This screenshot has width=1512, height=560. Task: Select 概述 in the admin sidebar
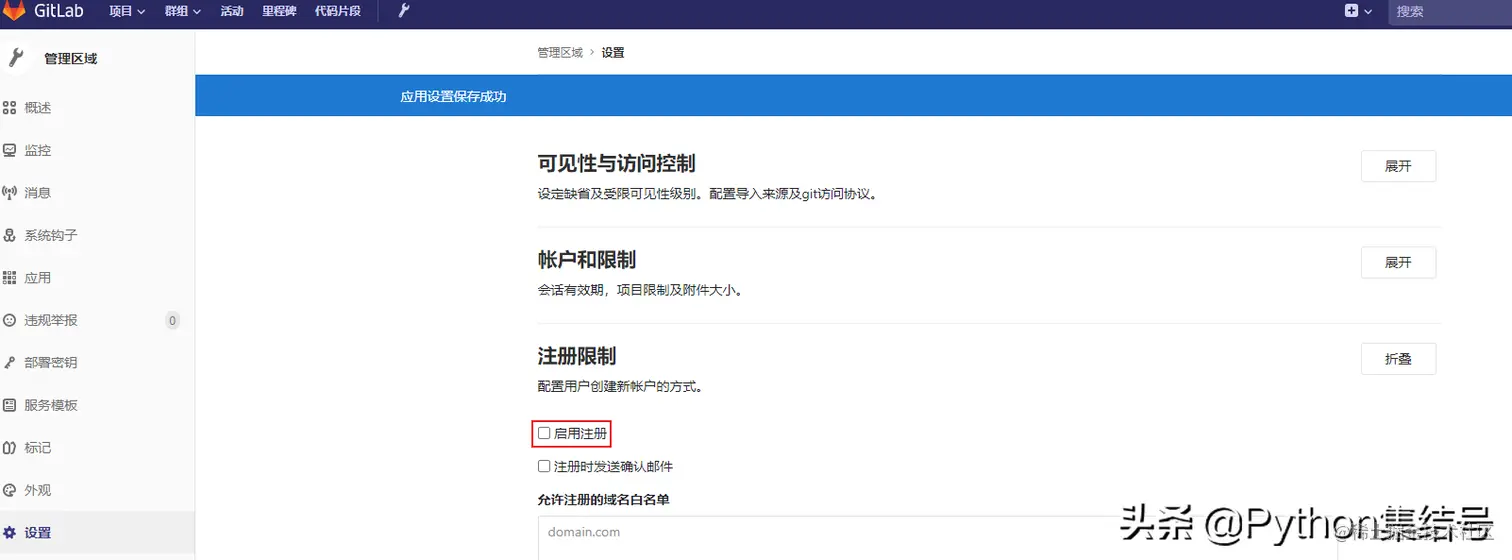(38, 108)
